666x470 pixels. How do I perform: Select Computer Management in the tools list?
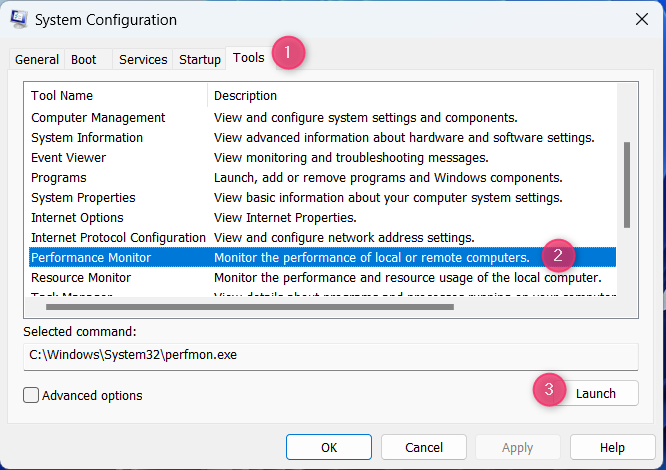98,117
